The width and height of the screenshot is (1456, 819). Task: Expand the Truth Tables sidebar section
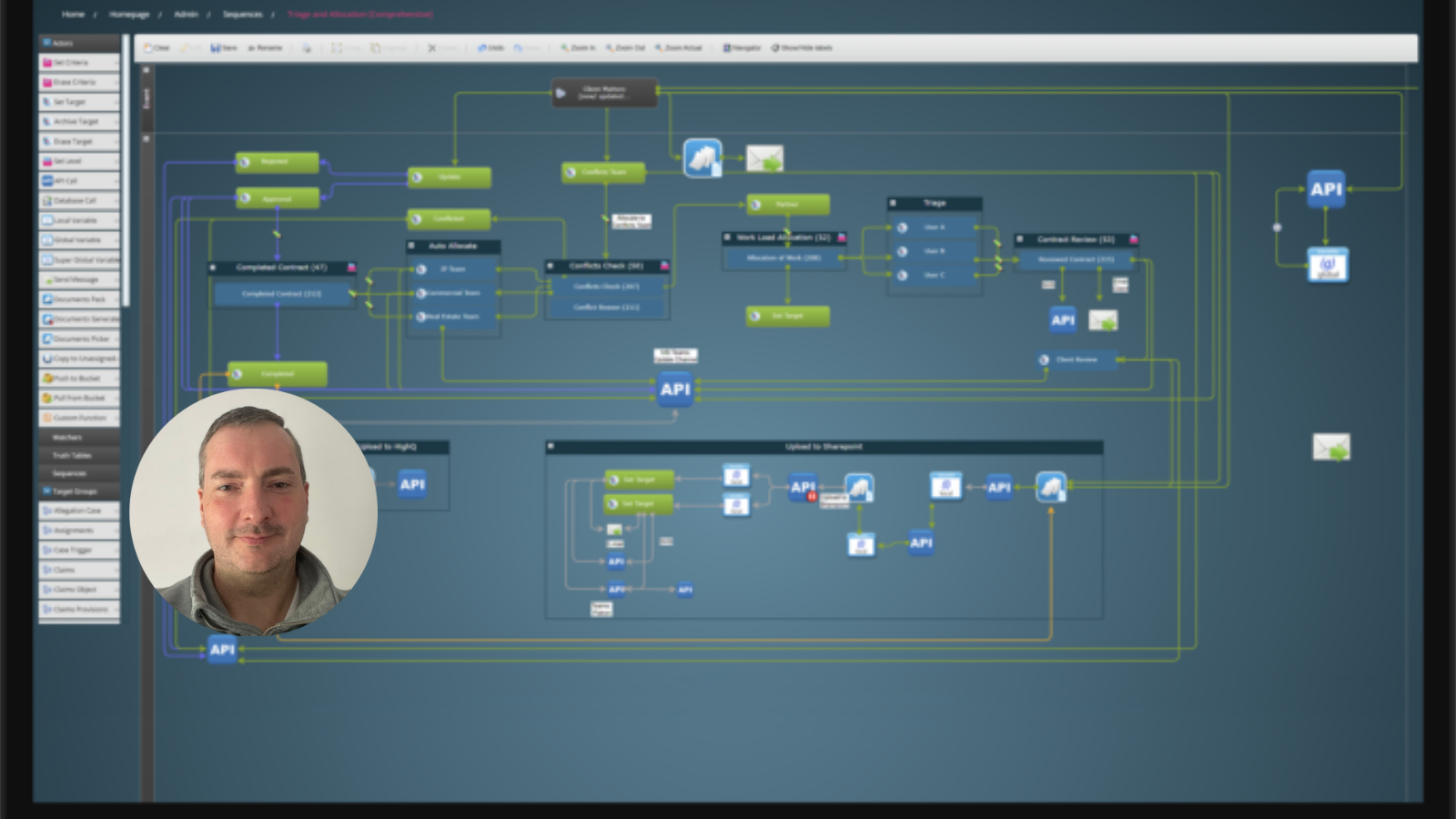[78, 456]
